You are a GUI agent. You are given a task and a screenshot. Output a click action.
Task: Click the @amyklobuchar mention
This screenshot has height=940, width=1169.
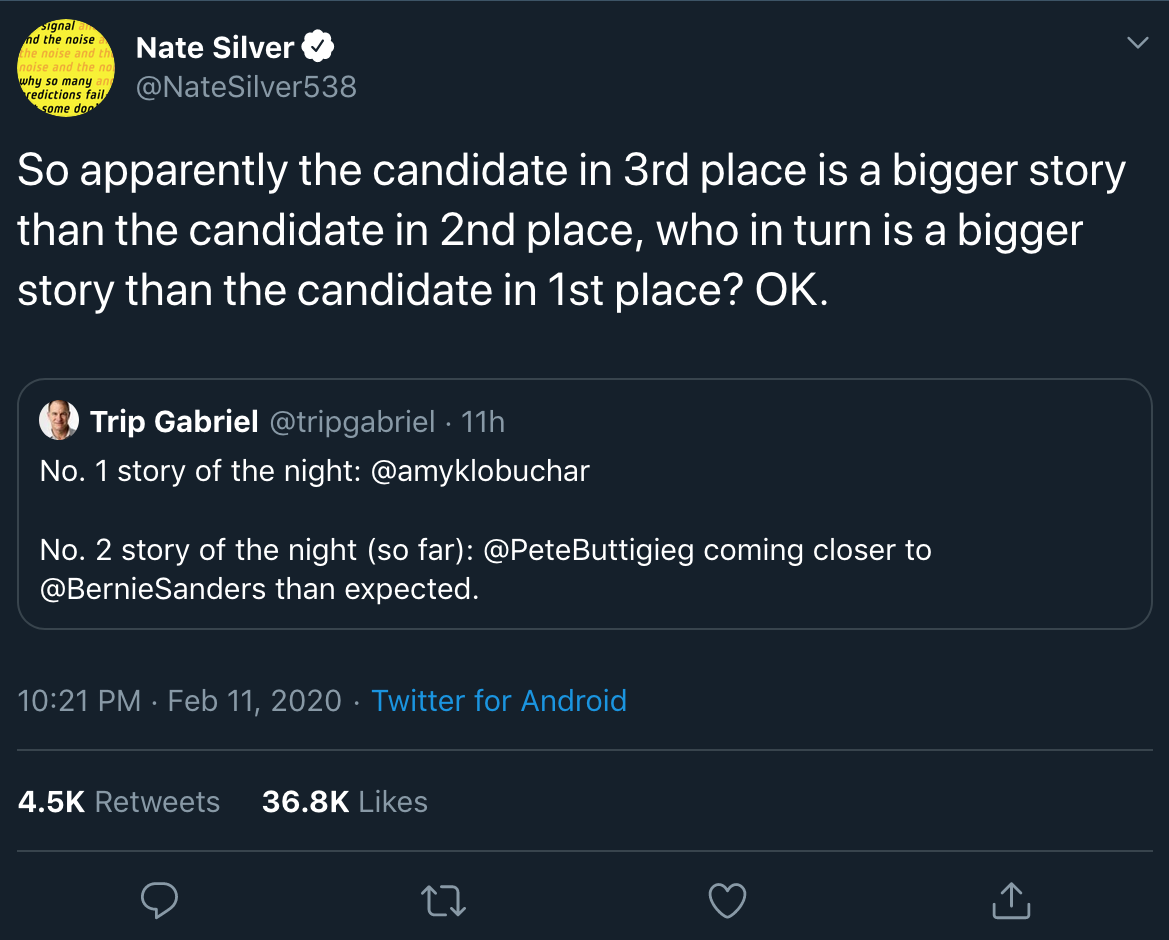coord(480,471)
